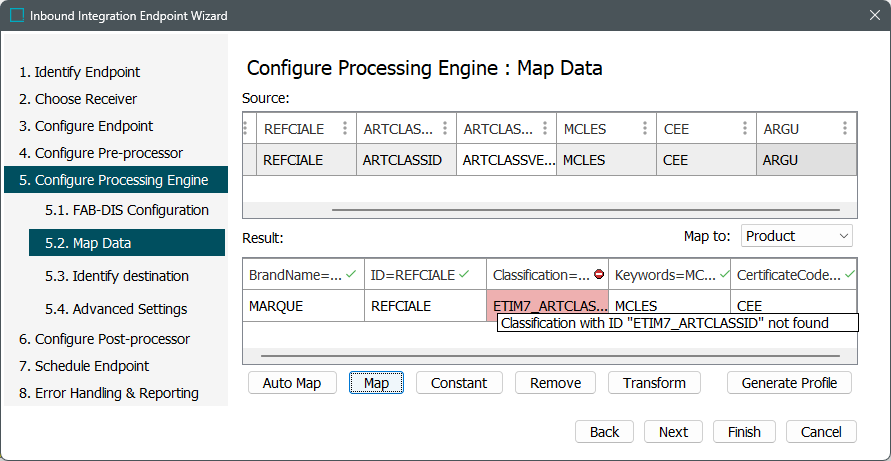Click the column menu dots on REFCIALE source header
Image resolution: width=891 pixels, height=461 pixels.
[x=346, y=129]
